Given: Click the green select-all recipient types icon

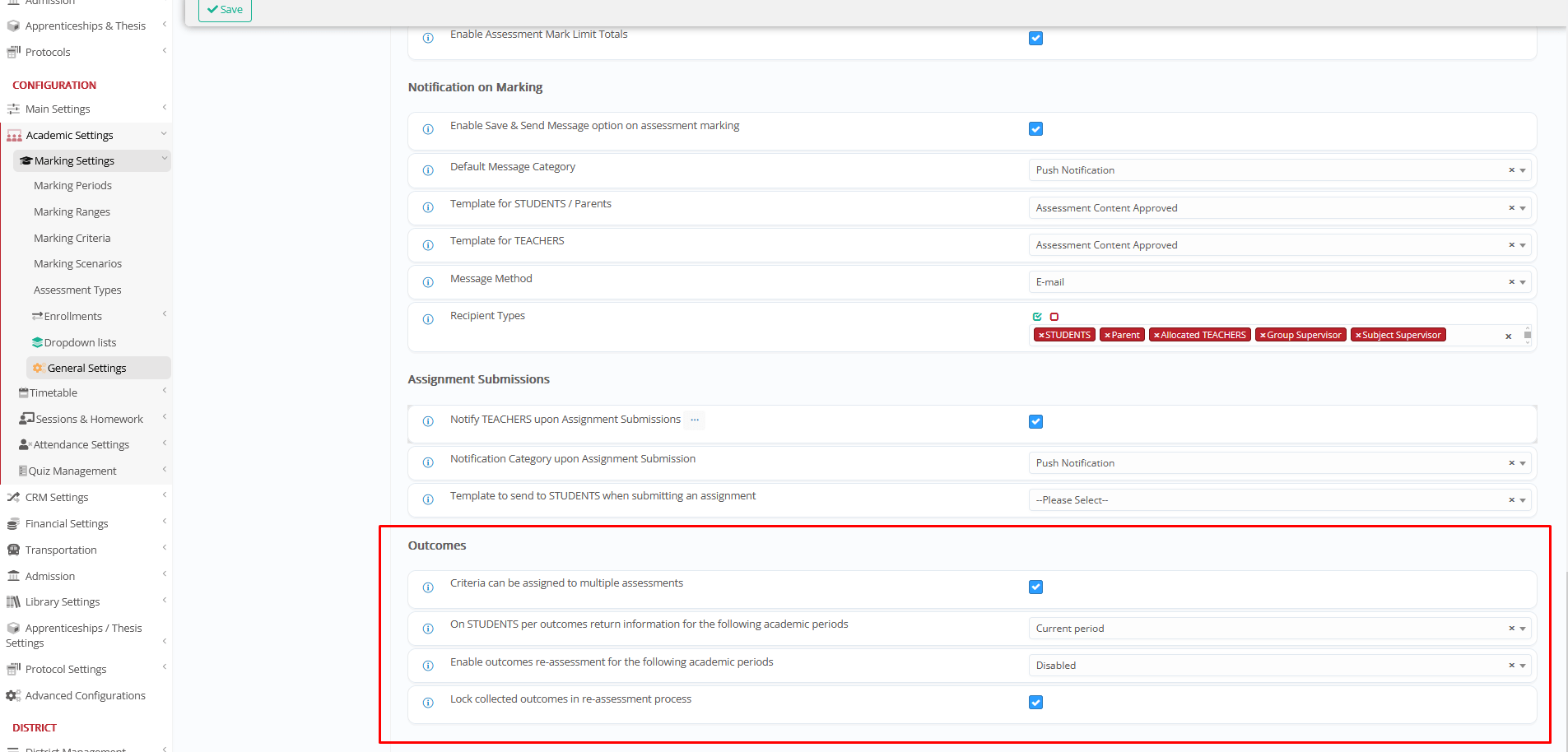Looking at the screenshot, I should point(1037,317).
